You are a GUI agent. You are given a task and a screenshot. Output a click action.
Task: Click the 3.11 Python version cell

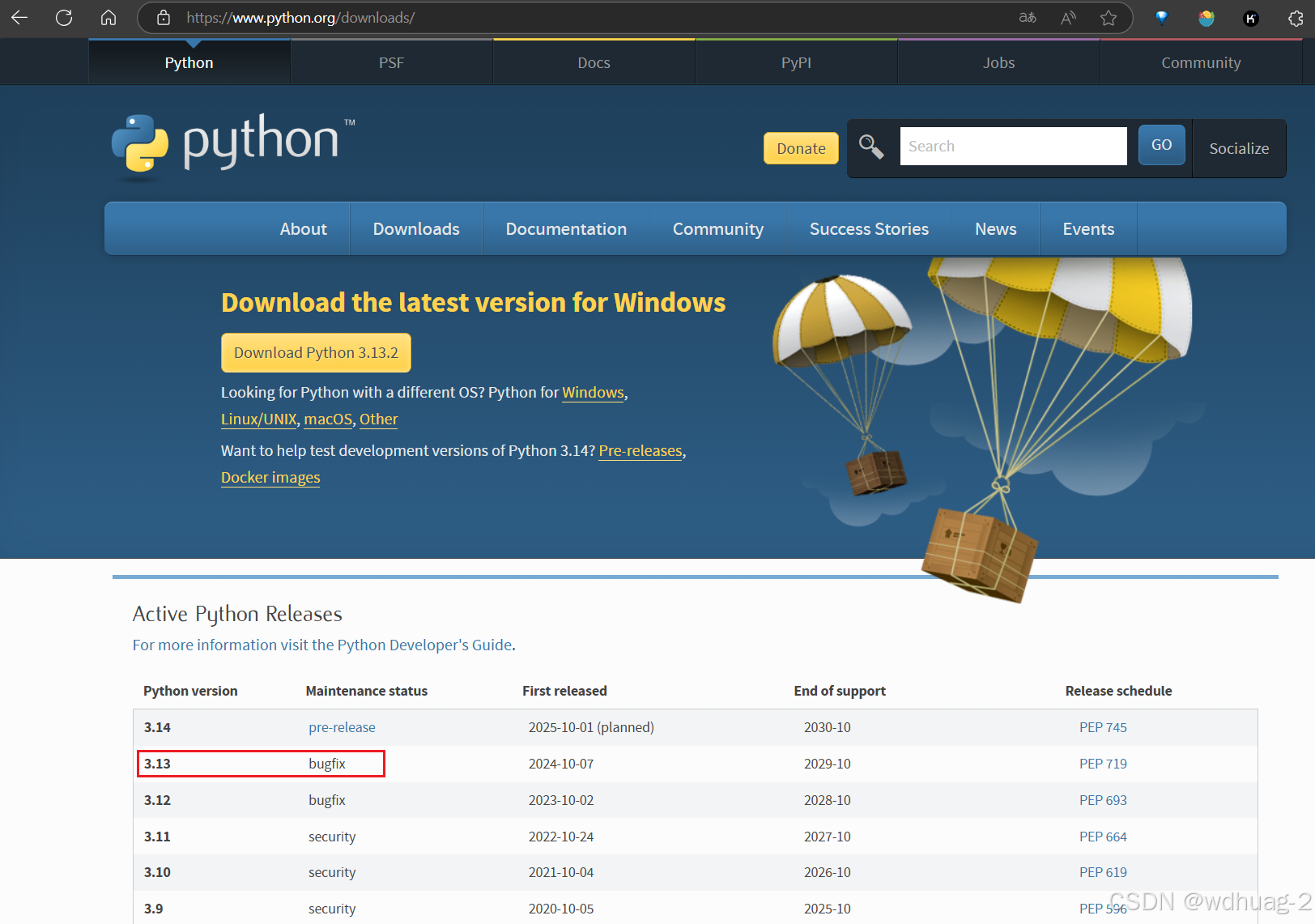pyautogui.click(x=157, y=837)
